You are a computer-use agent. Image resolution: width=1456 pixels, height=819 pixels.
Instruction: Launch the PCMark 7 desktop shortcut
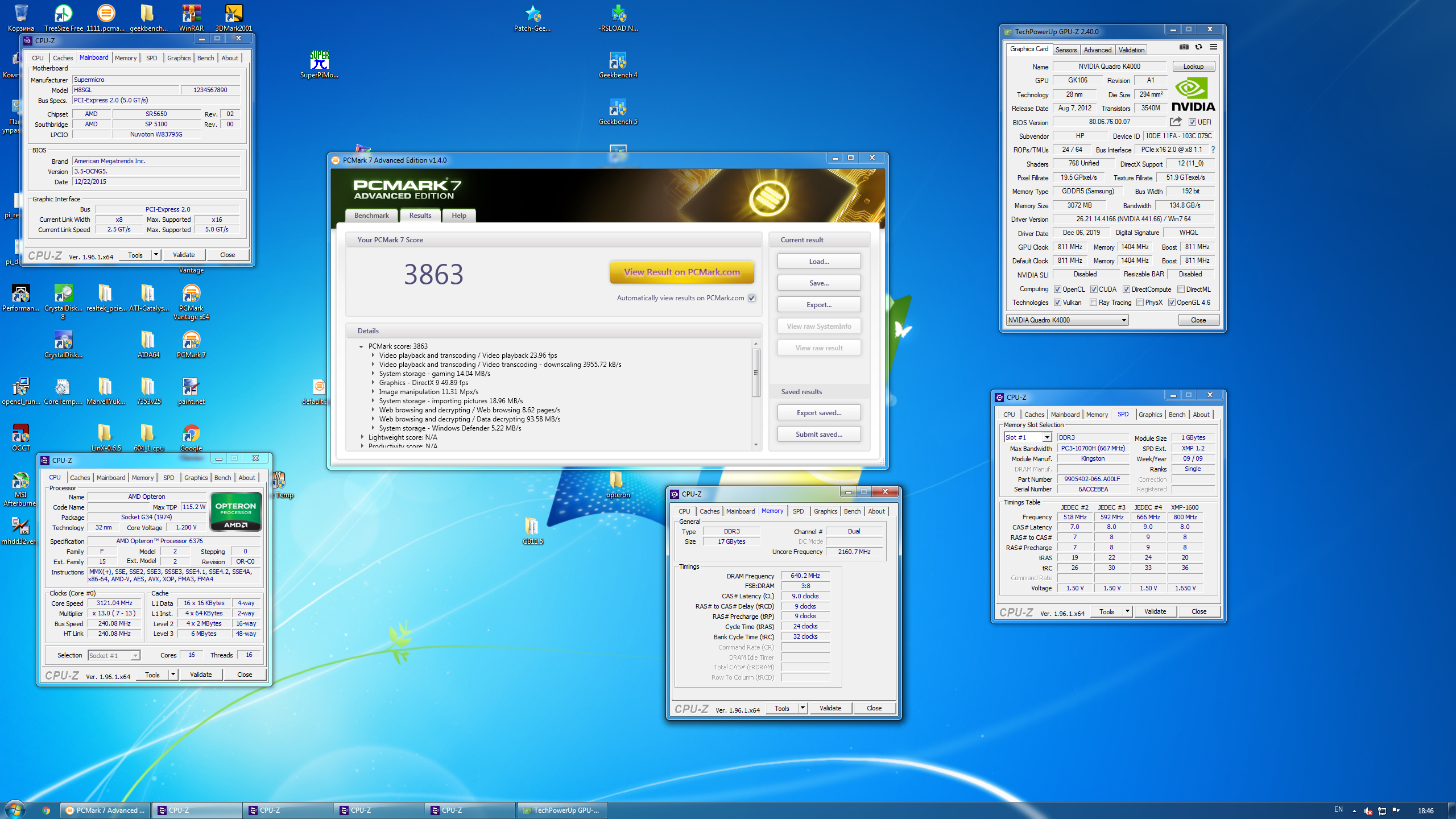tap(191, 344)
